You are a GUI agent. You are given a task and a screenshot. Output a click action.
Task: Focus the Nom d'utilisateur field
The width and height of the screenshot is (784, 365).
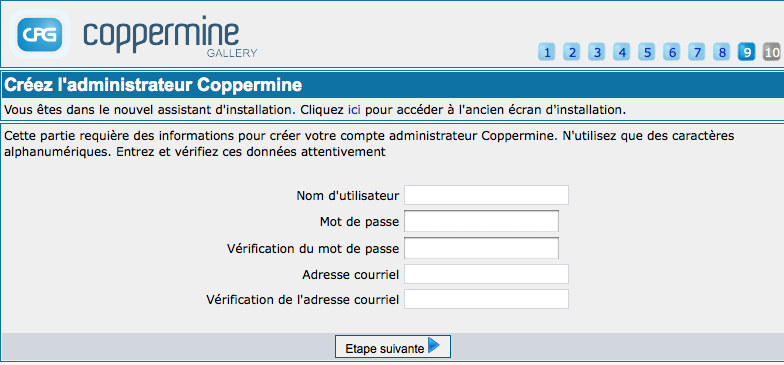click(486, 195)
